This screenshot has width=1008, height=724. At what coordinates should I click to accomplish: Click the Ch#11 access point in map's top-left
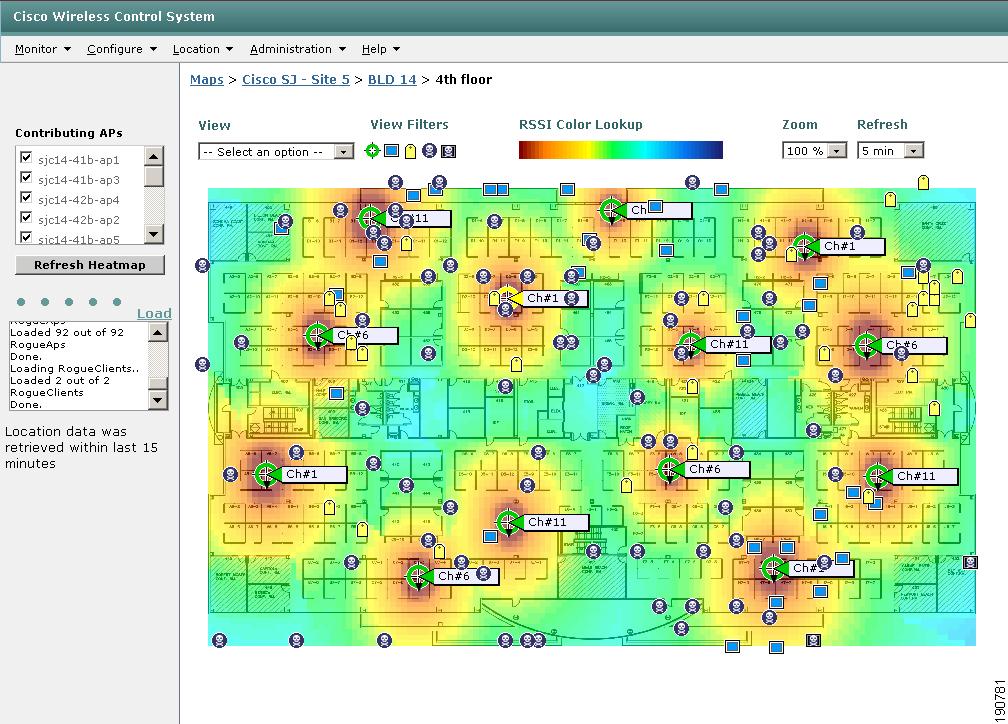(x=370, y=218)
